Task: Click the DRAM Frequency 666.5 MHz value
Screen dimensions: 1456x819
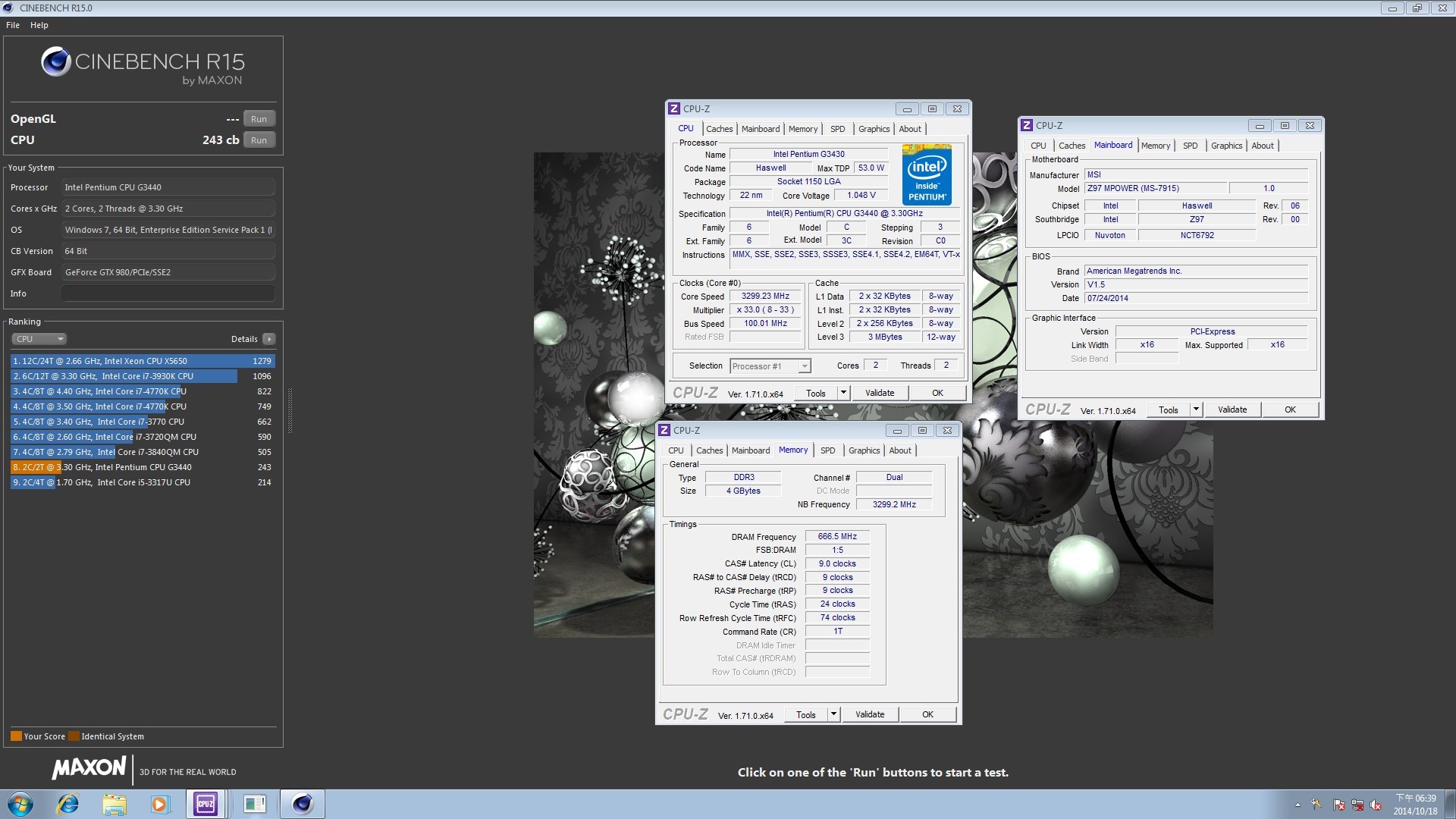Action: click(837, 536)
